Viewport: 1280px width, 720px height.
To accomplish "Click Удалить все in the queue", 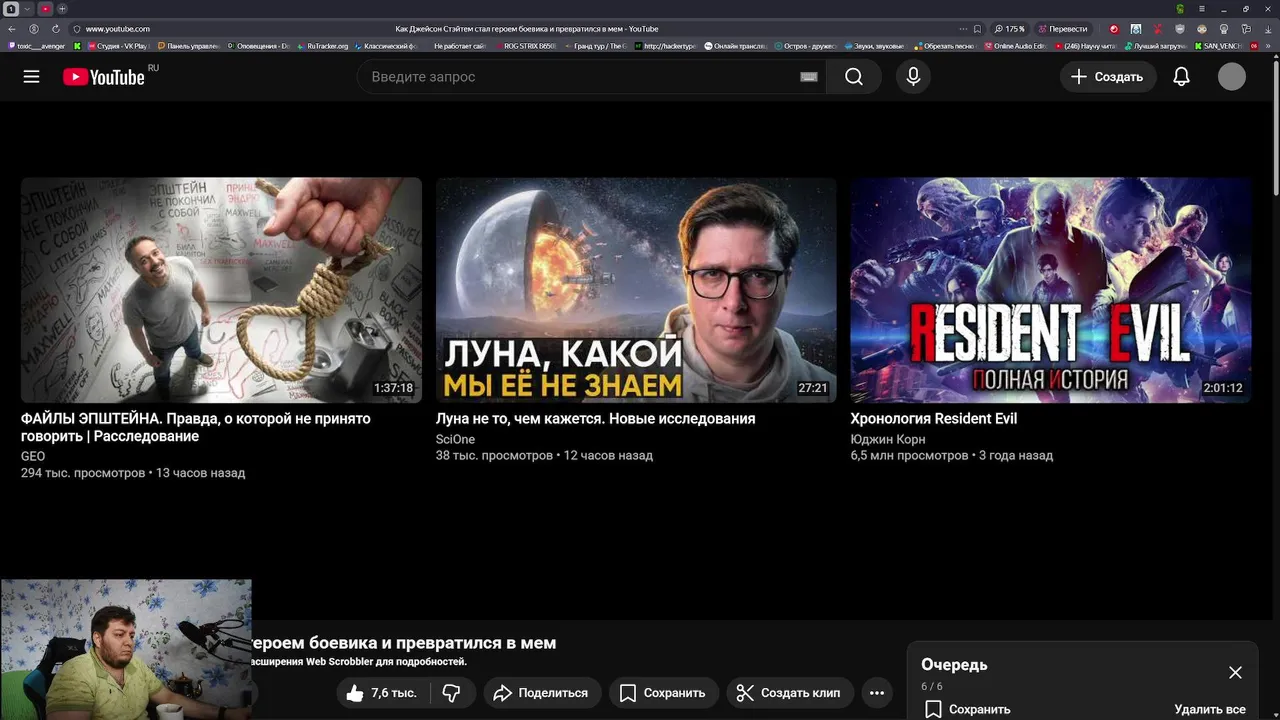I will (1210, 709).
